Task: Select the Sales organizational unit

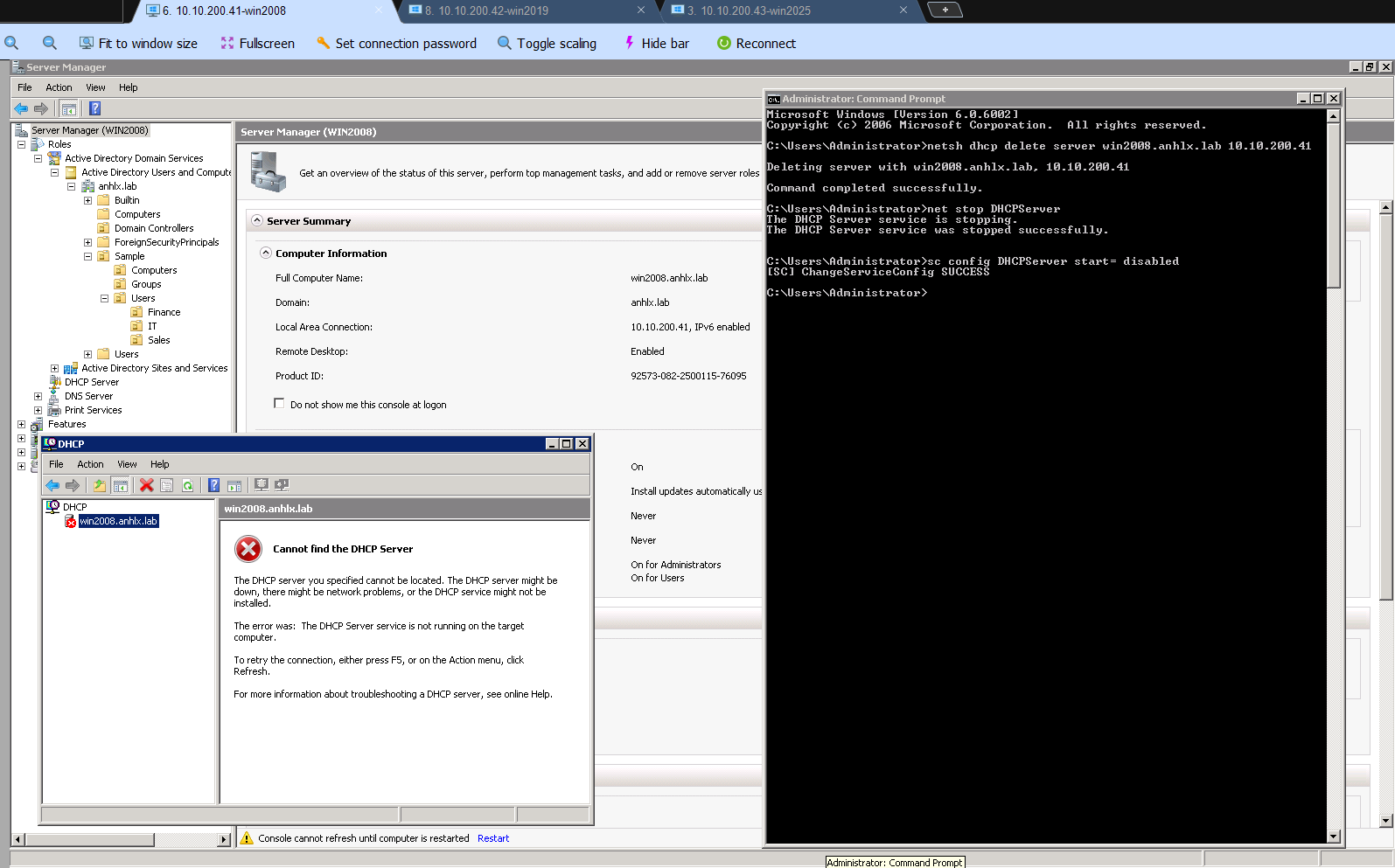Action: click(158, 340)
